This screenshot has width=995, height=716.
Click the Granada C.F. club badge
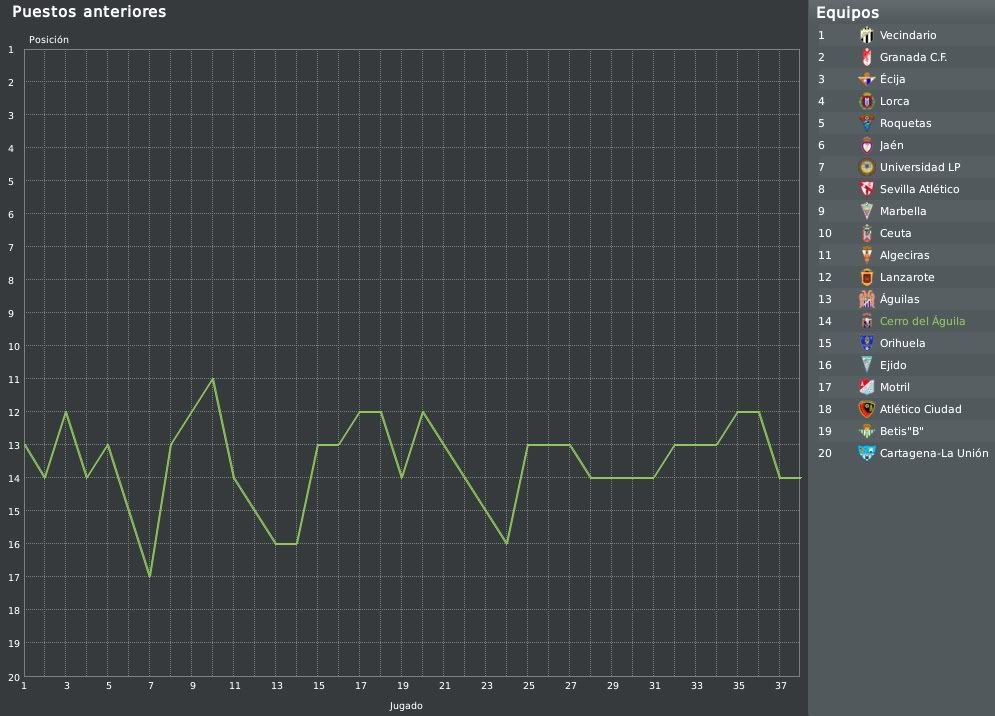866,57
